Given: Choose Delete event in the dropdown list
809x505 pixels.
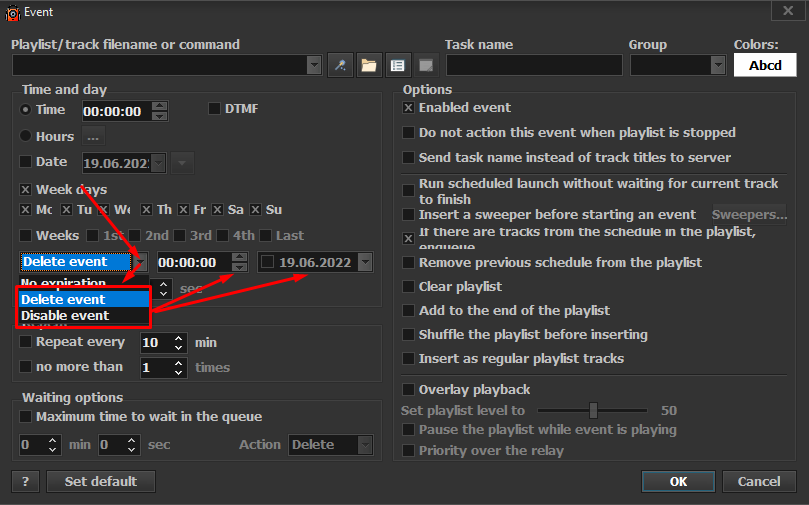Looking at the screenshot, I should pyautogui.click(x=63, y=300).
